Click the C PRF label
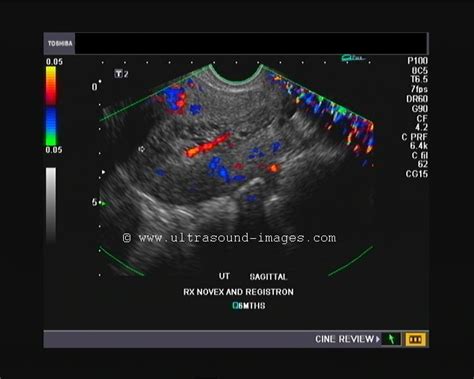 pyautogui.click(x=415, y=137)
